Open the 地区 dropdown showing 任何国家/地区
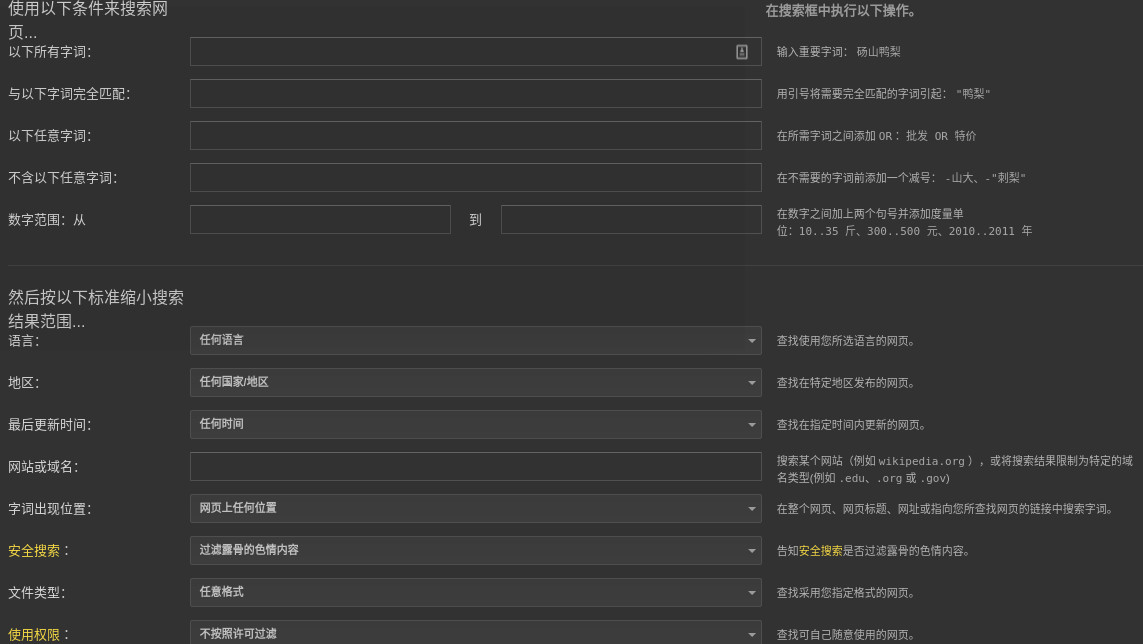 point(475,382)
